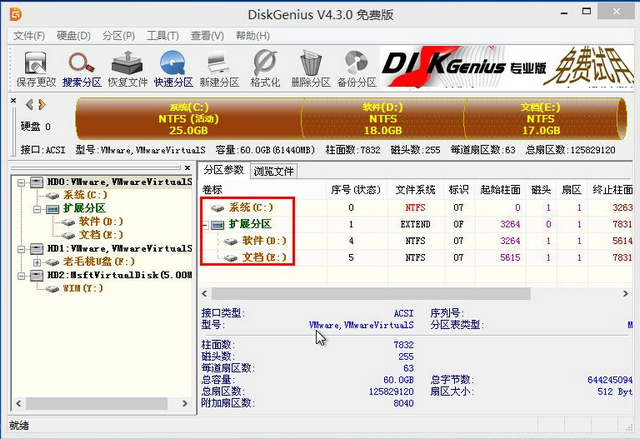The height and width of the screenshot is (439, 640).
Task: Click drive icon of 系统 (C:) in table
Action: coord(218,208)
